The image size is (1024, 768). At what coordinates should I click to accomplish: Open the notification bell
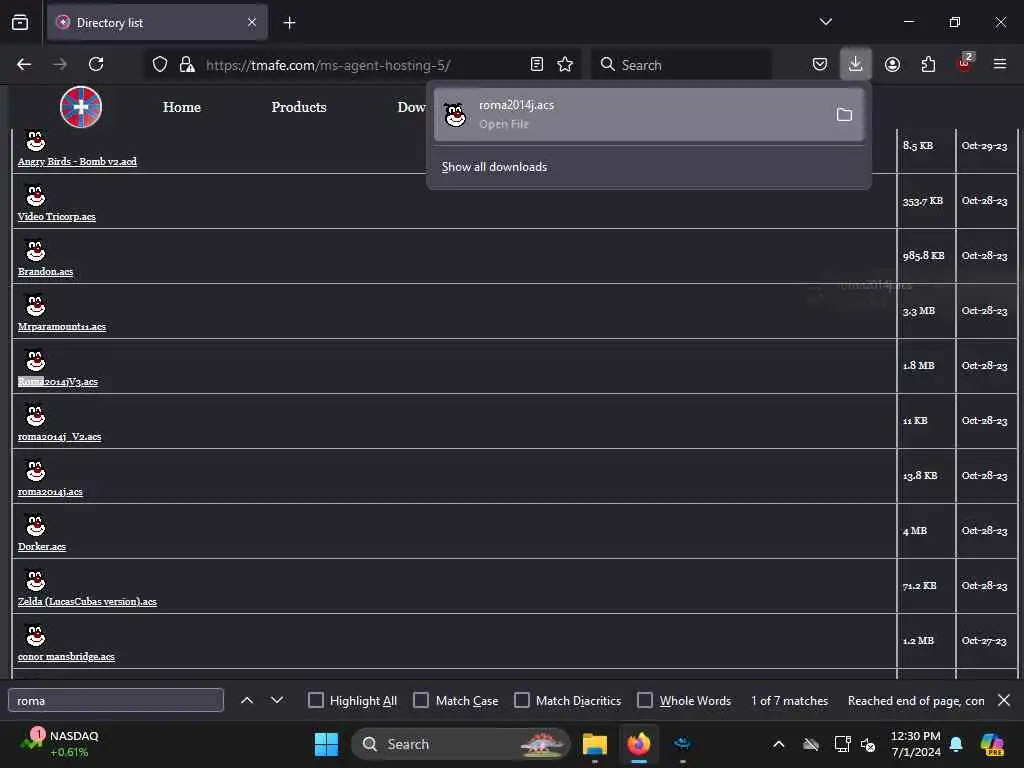click(956, 744)
